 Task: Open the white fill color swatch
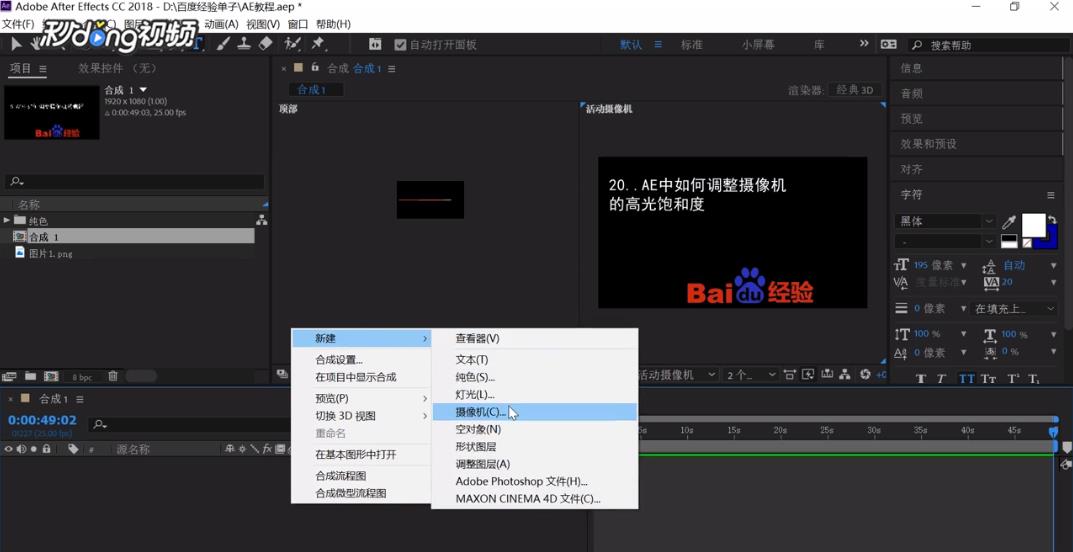point(1033,225)
